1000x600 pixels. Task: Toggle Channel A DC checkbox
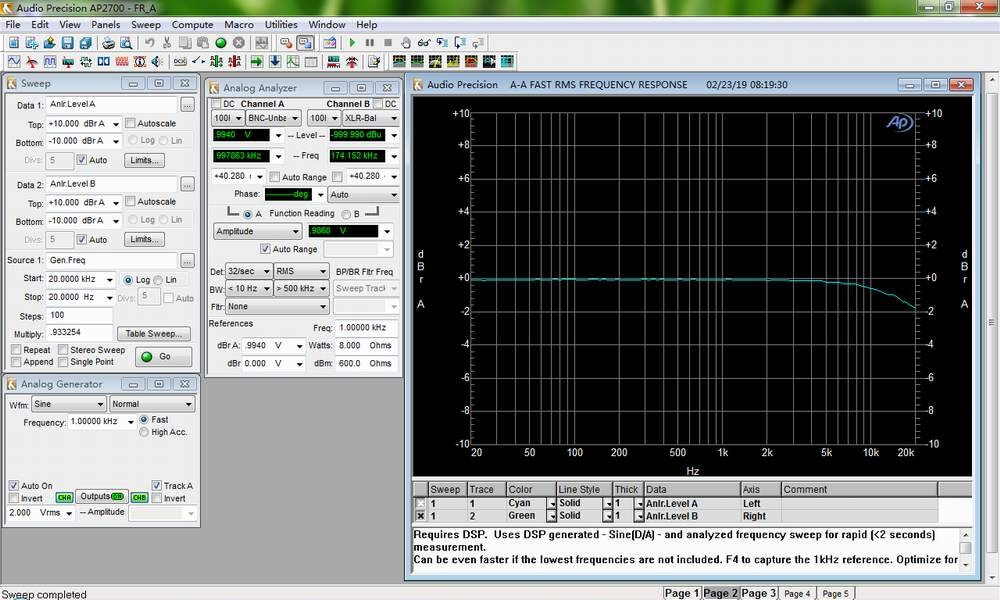coord(216,104)
